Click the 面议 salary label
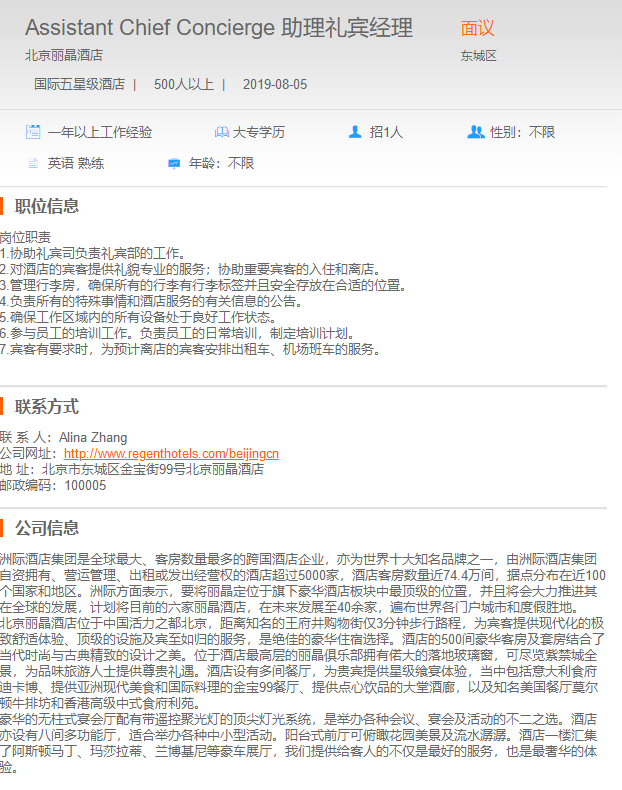The height and width of the screenshot is (790, 622). click(x=478, y=29)
